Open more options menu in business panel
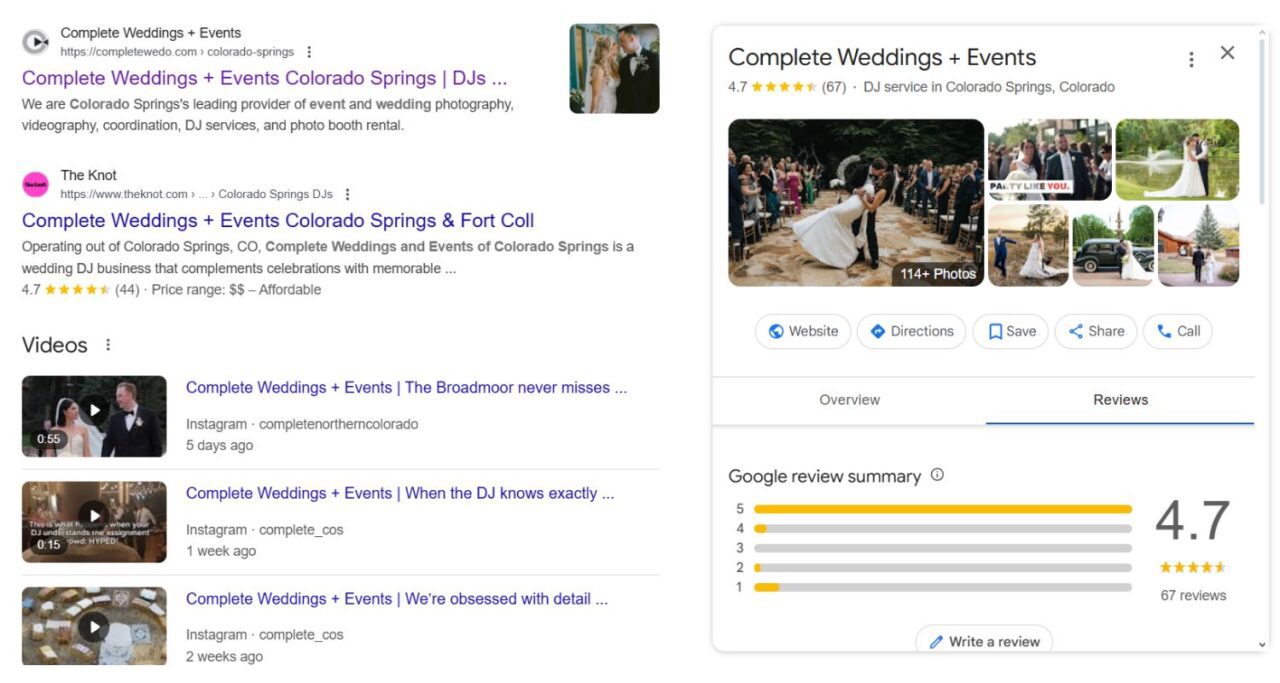 (1191, 59)
